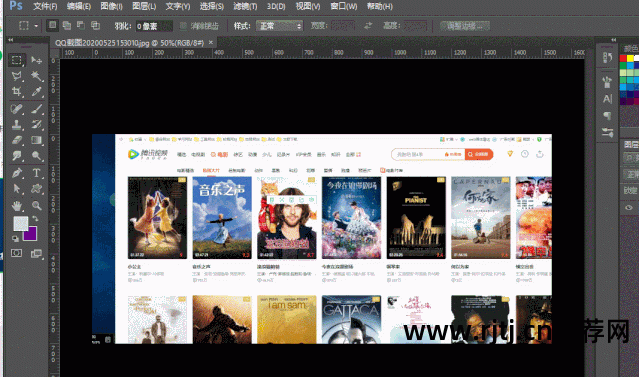Screen dimensions: 639x377
Task: Swap the width and height values
Action: click(x=368, y=26)
